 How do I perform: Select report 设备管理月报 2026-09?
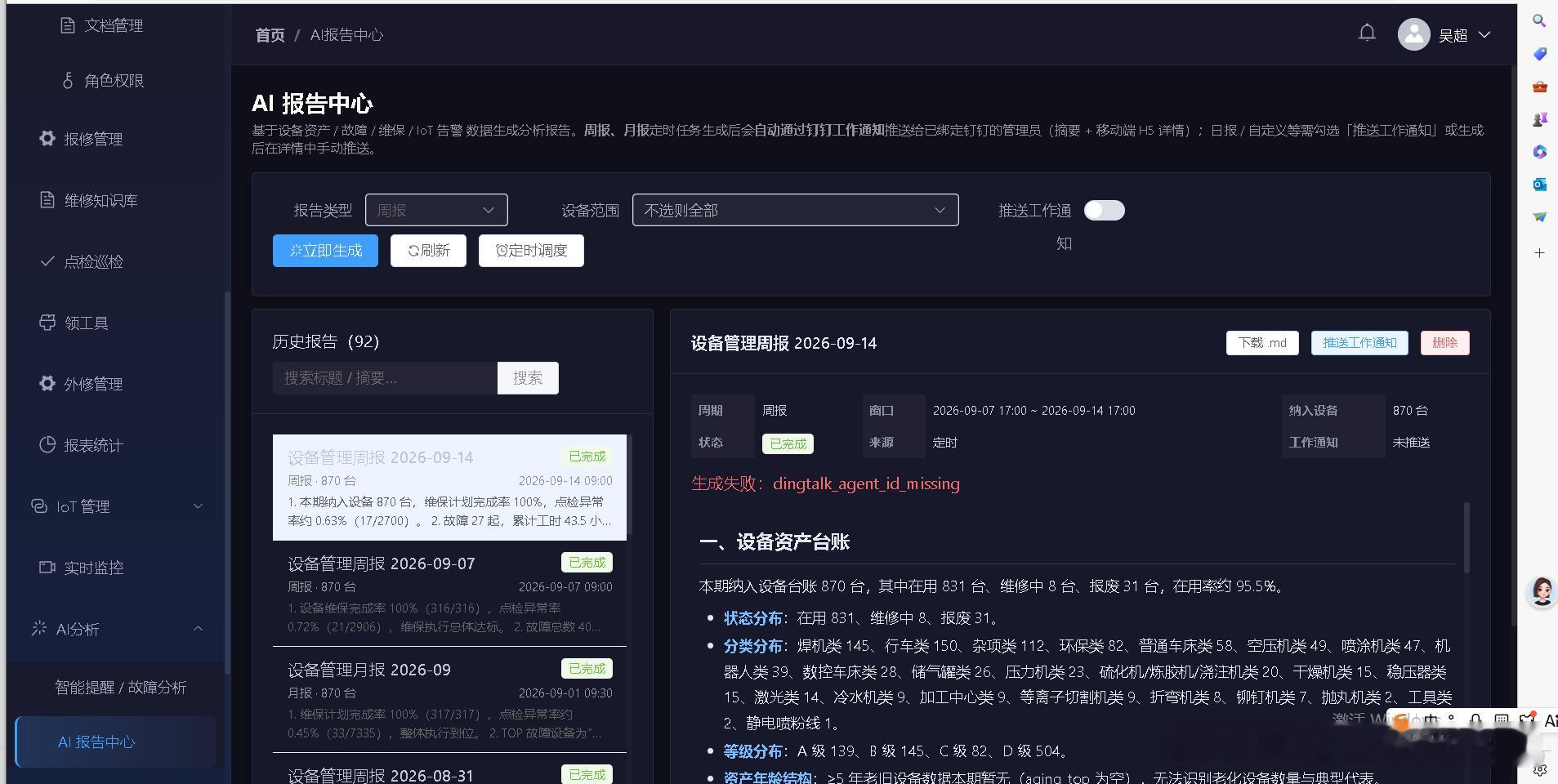pos(449,700)
